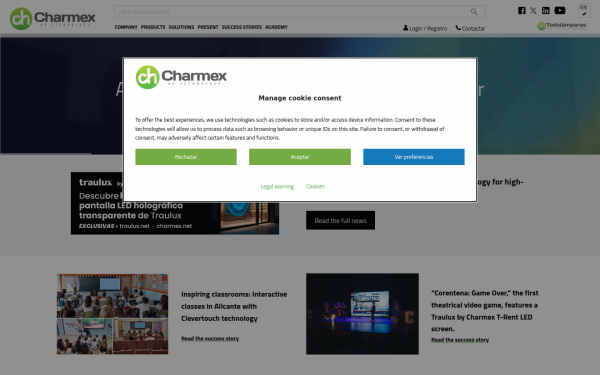The height and width of the screenshot is (375, 600).
Task: Open the Cookies policy link
Action: tap(315, 187)
